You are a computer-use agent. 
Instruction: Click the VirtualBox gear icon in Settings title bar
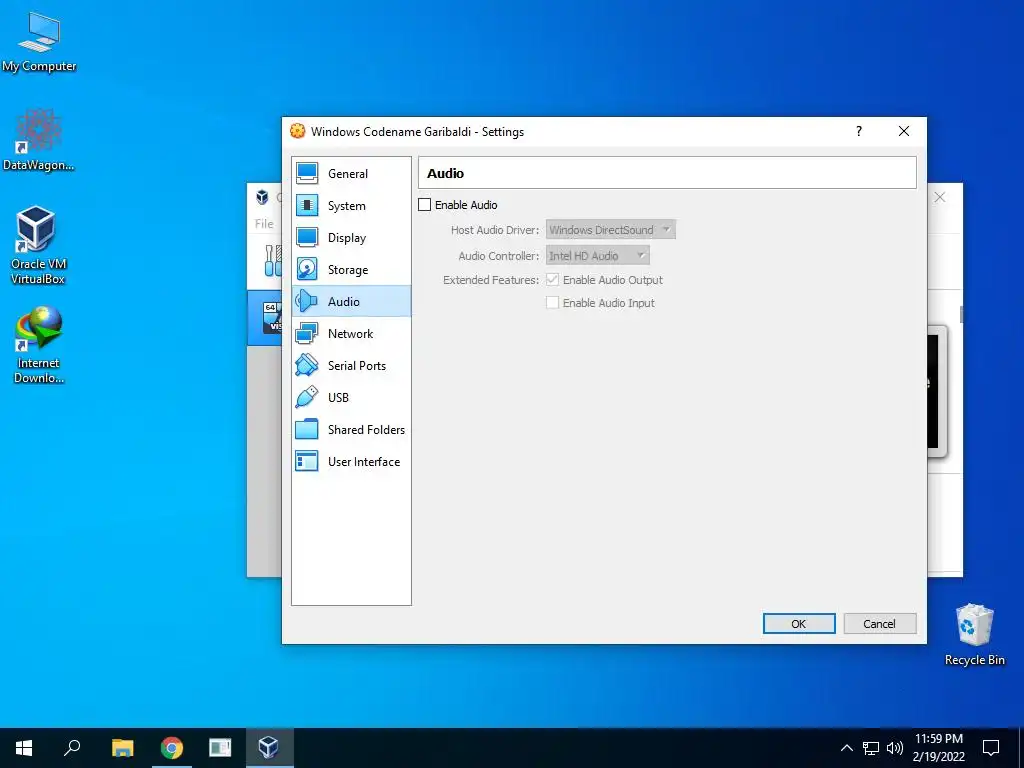click(298, 131)
